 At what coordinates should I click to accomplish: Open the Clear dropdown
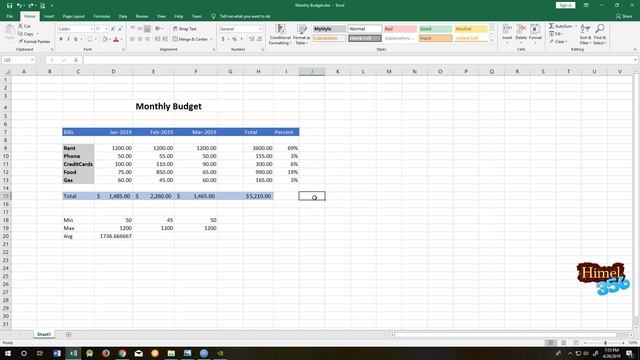[558, 42]
